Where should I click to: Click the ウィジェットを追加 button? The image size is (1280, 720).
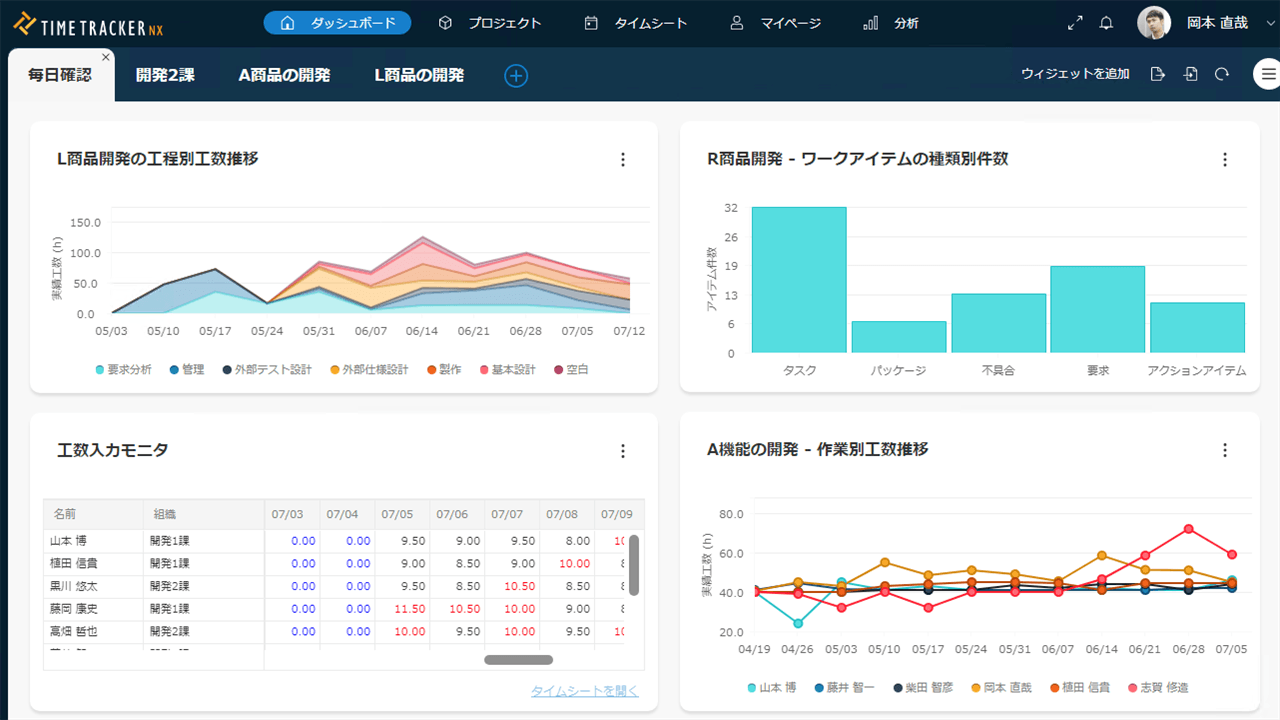(1075, 74)
